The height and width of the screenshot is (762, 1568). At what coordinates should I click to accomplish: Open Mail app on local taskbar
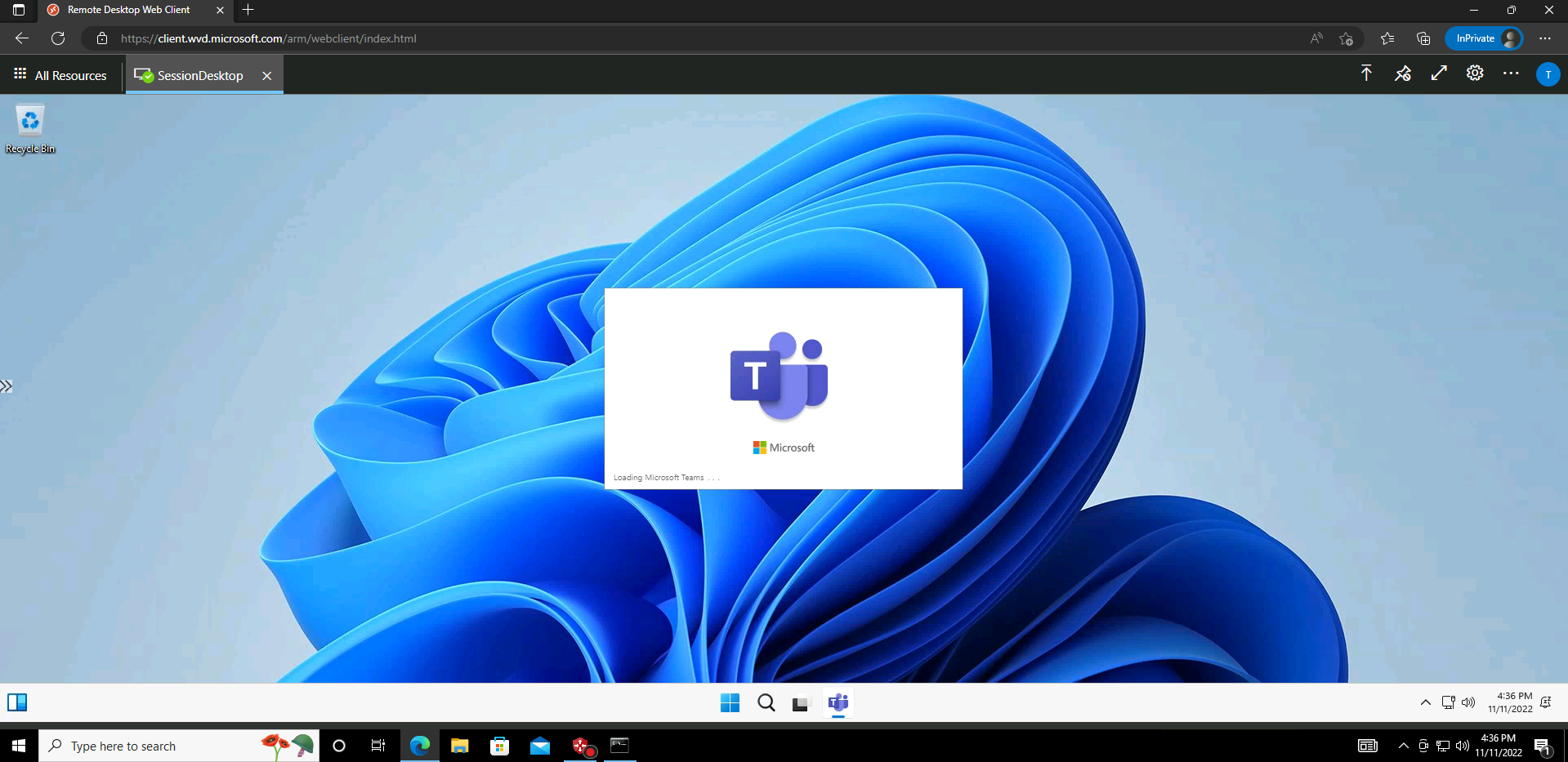coord(540,746)
